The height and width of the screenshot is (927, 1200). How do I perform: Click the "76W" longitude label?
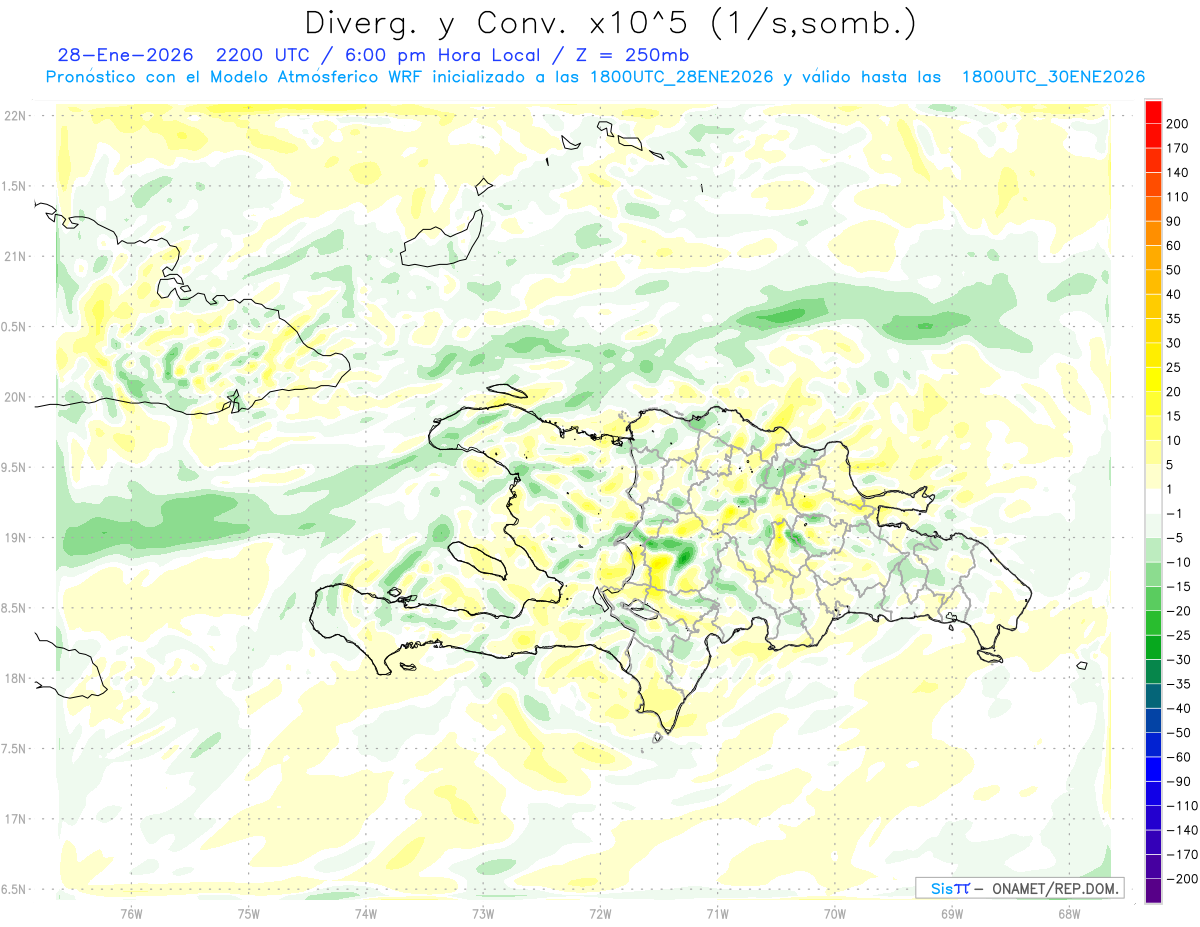[x=131, y=913]
